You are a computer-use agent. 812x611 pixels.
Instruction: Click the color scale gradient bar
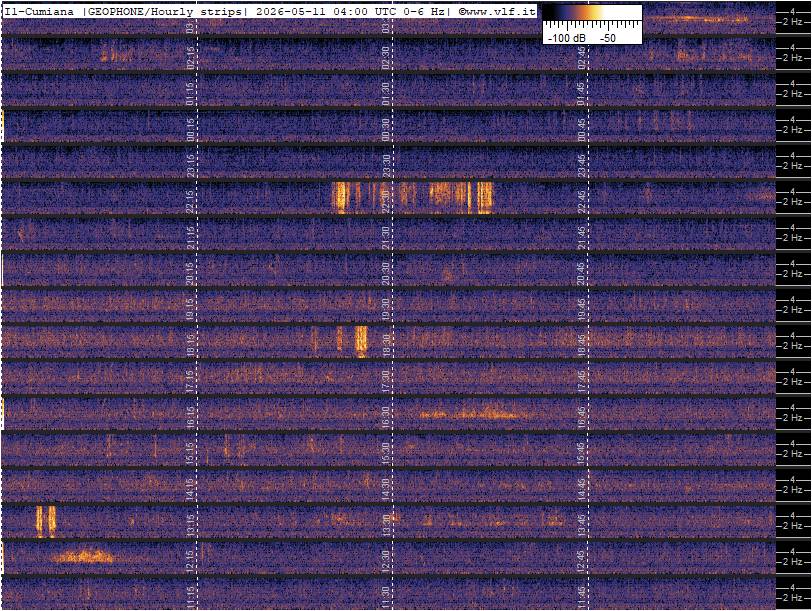[592, 13]
